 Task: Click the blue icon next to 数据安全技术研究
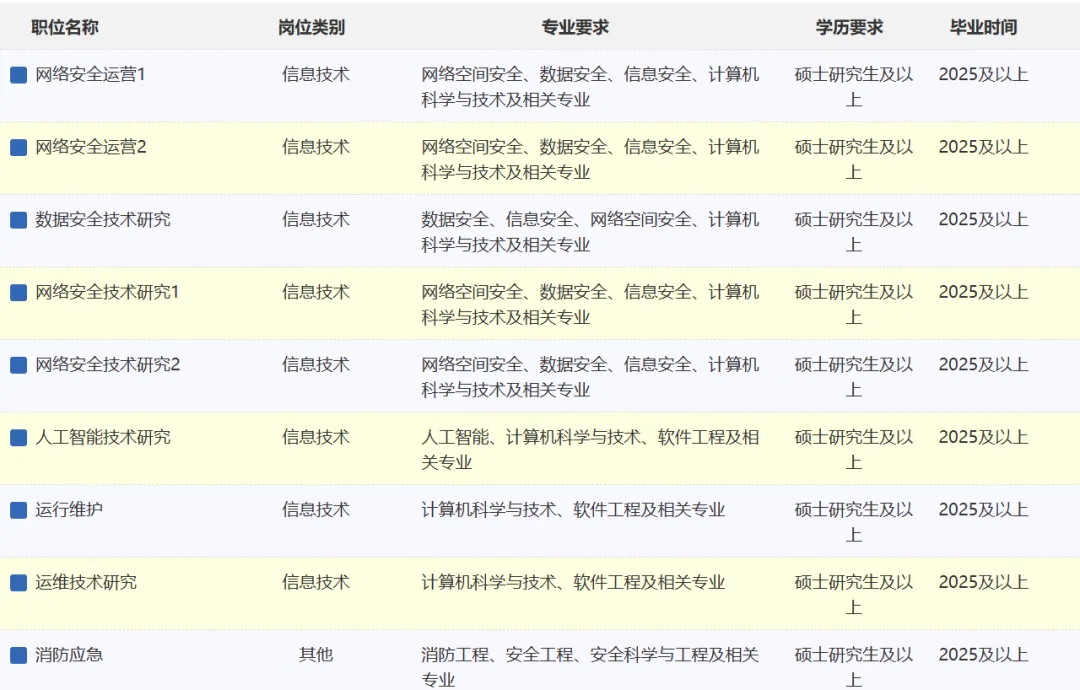18,220
